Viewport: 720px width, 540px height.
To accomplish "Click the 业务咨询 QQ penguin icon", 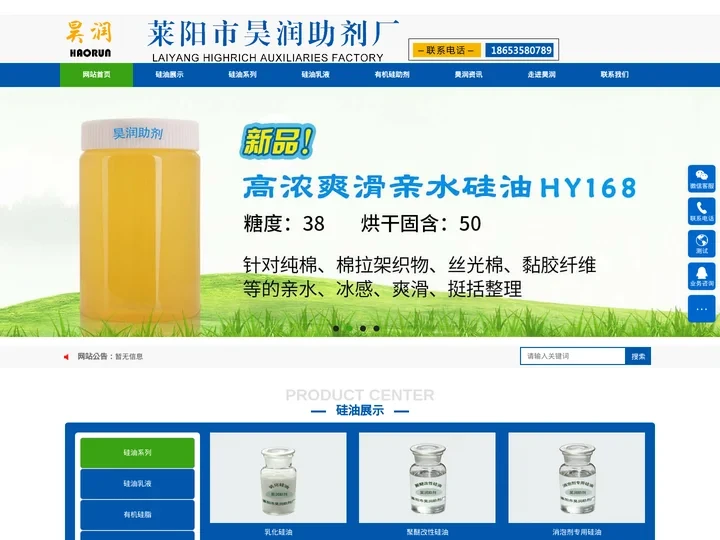I will point(701,275).
